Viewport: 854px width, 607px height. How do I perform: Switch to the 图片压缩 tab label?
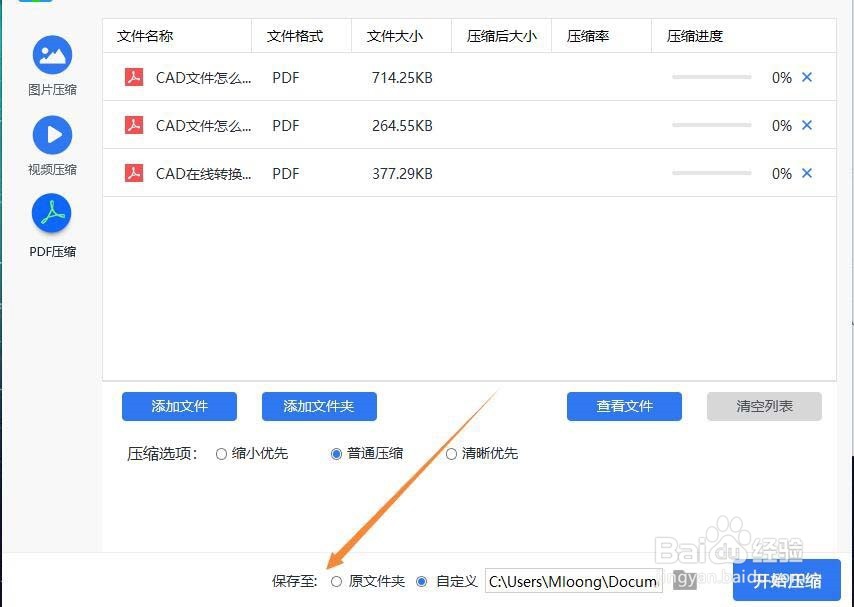(51, 89)
